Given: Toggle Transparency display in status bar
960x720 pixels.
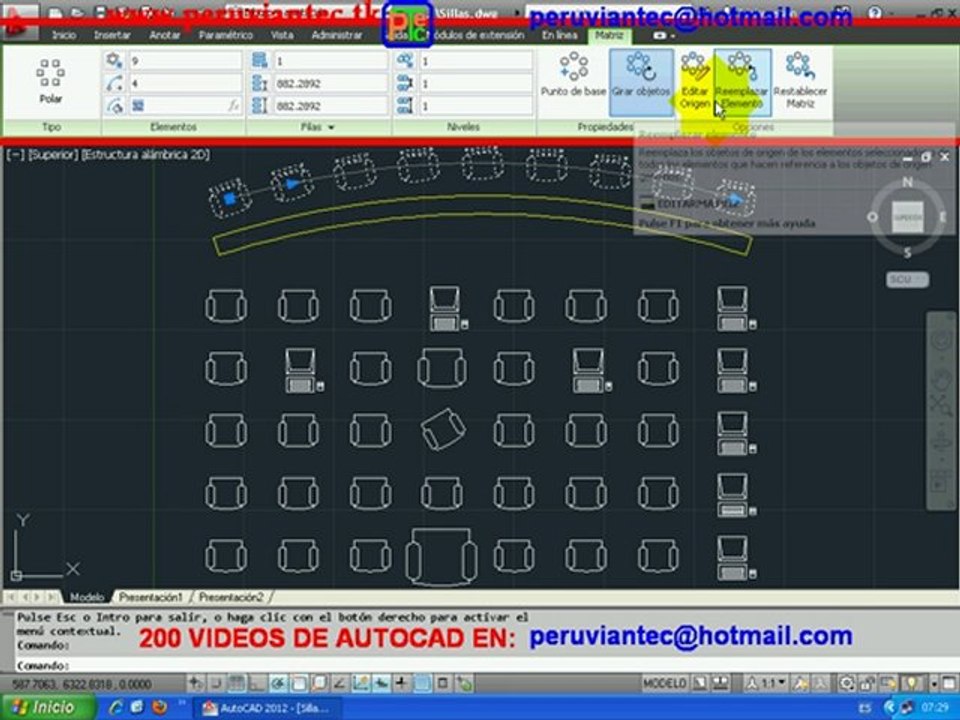Looking at the screenshot, I should coord(422,683).
